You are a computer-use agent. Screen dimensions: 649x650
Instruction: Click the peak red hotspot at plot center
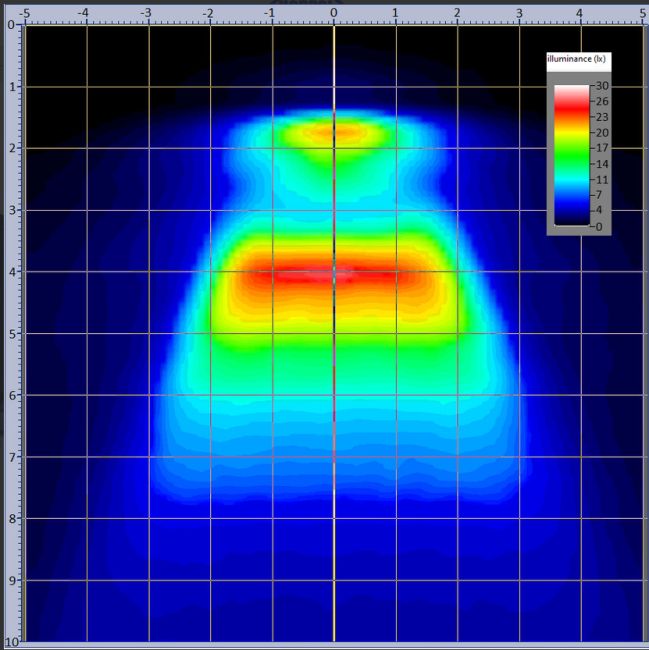point(334,273)
